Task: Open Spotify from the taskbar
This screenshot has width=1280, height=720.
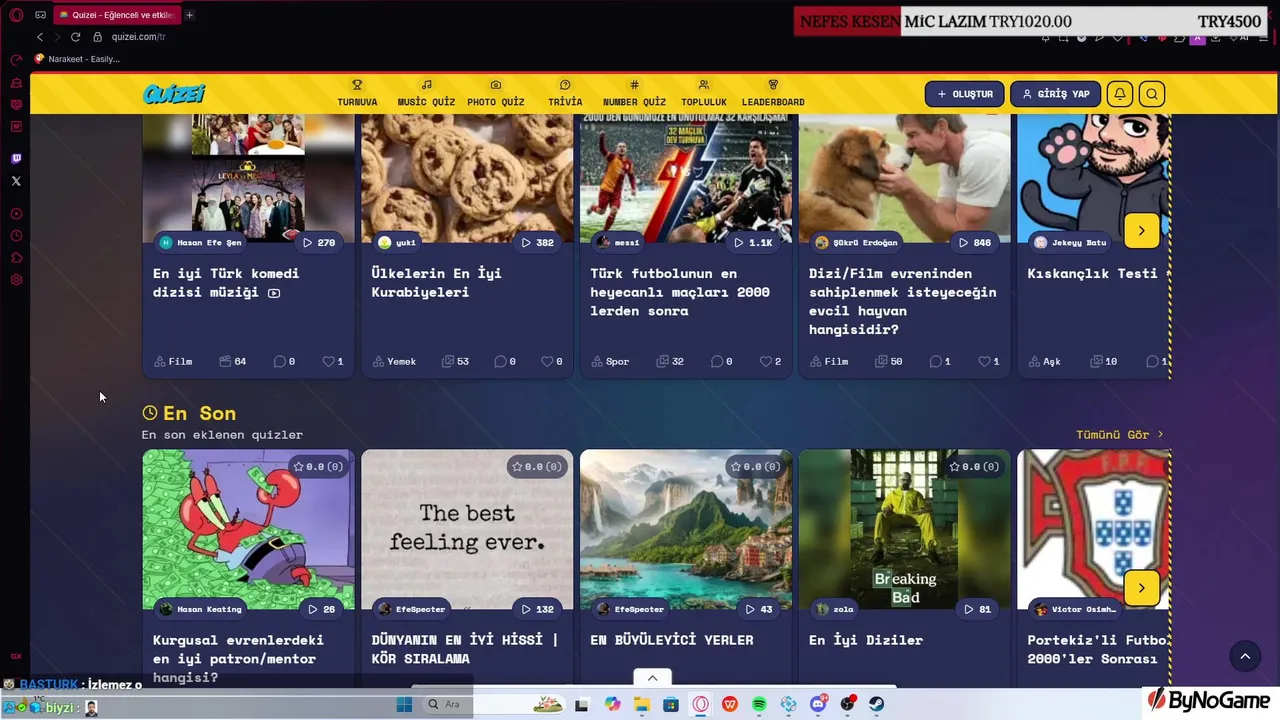Action: pyautogui.click(x=759, y=705)
